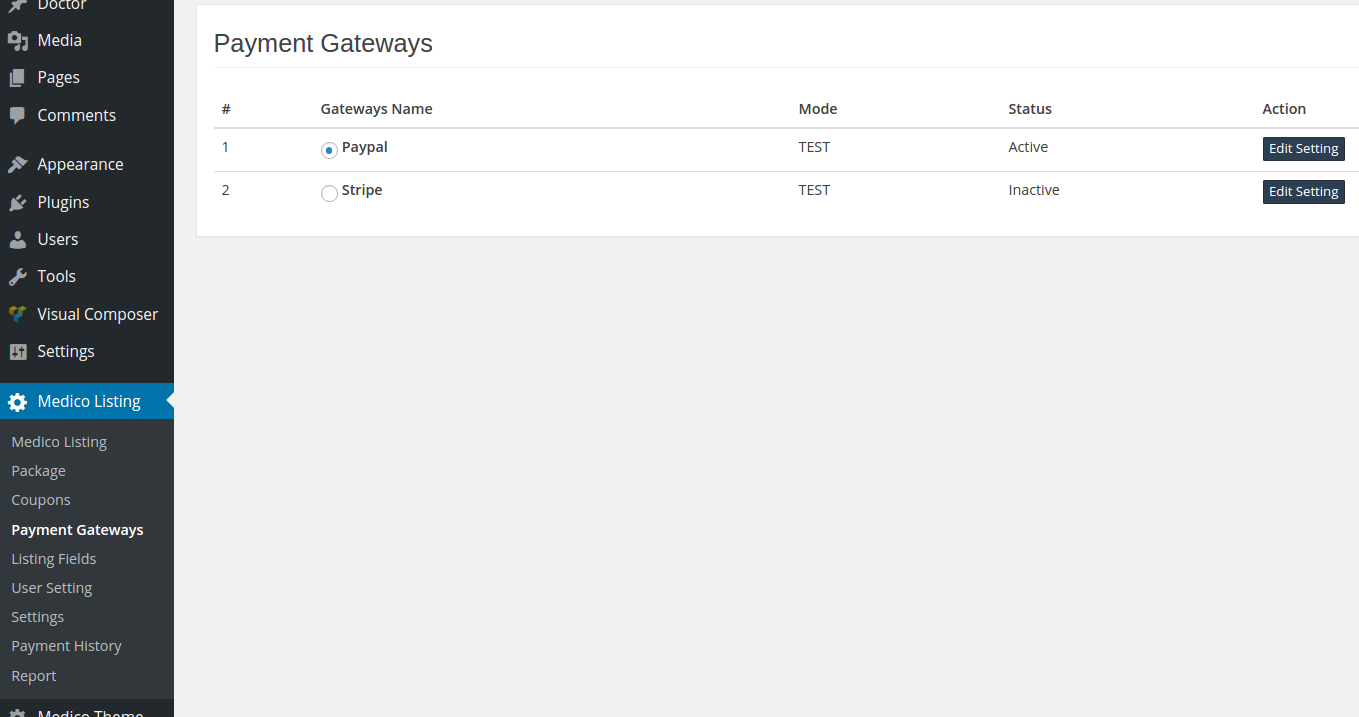Click the Plugins plug icon
Screen dimensions: 1359x717
coord(17,202)
